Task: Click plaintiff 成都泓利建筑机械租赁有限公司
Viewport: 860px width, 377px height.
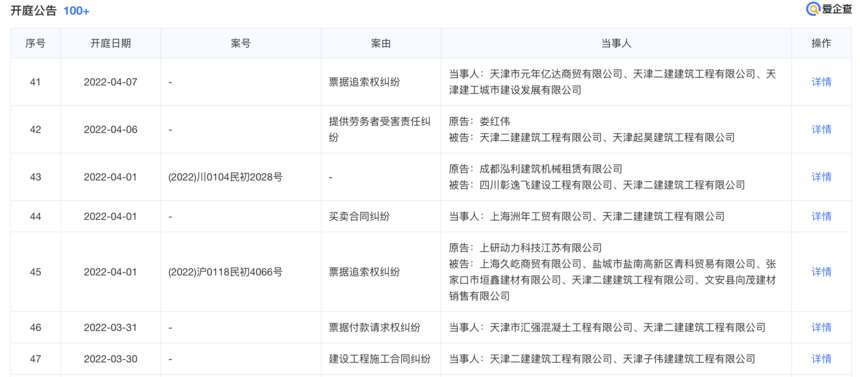Action: [551, 169]
